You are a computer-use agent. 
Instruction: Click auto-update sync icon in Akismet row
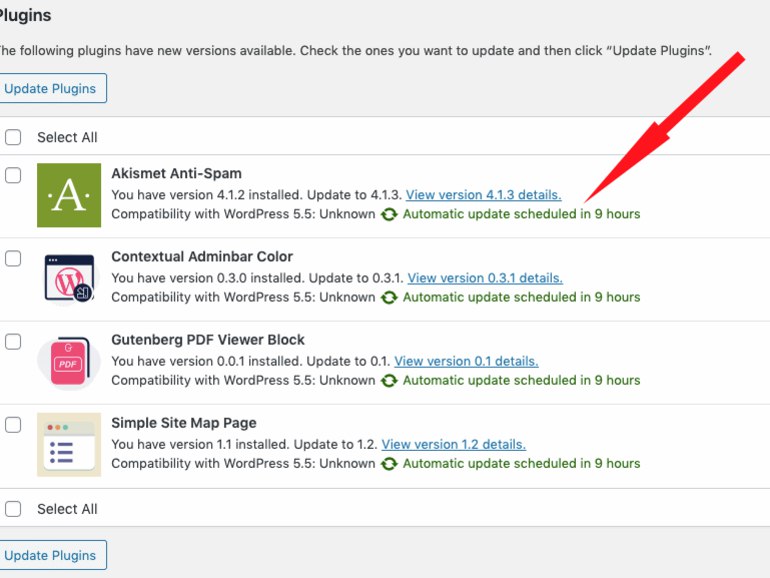pyautogui.click(x=389, y=215)
